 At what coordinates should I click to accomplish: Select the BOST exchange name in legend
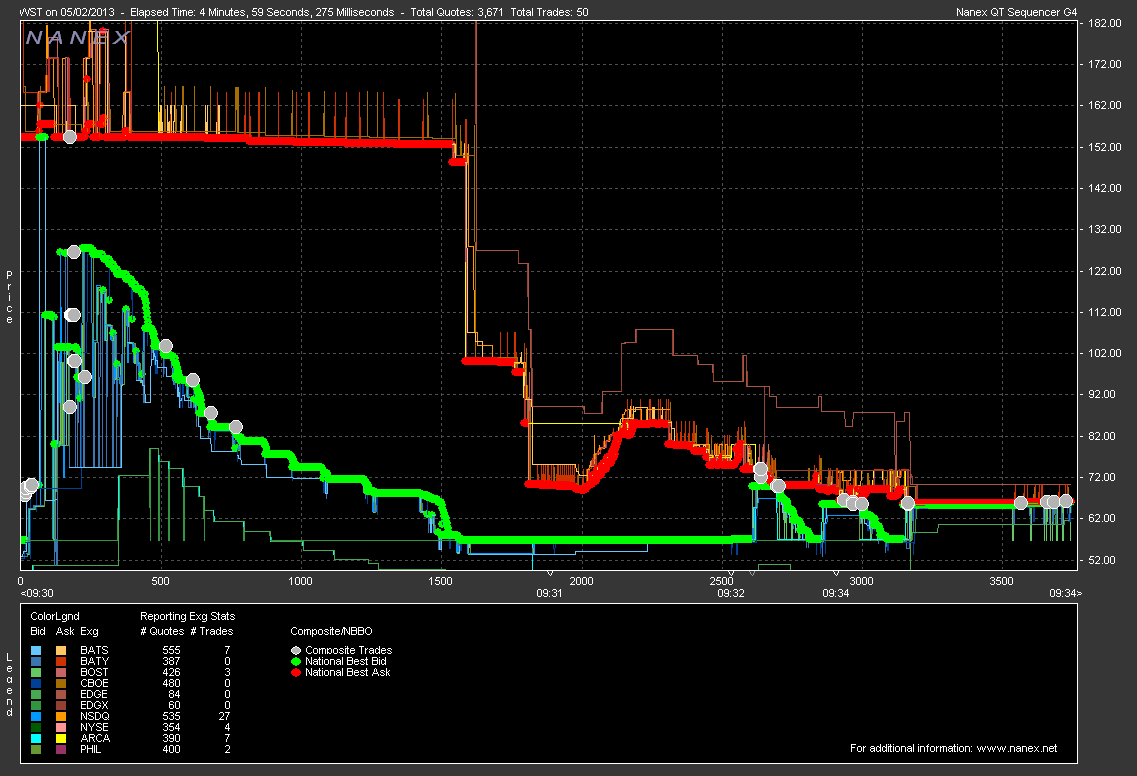coord(94,672)
